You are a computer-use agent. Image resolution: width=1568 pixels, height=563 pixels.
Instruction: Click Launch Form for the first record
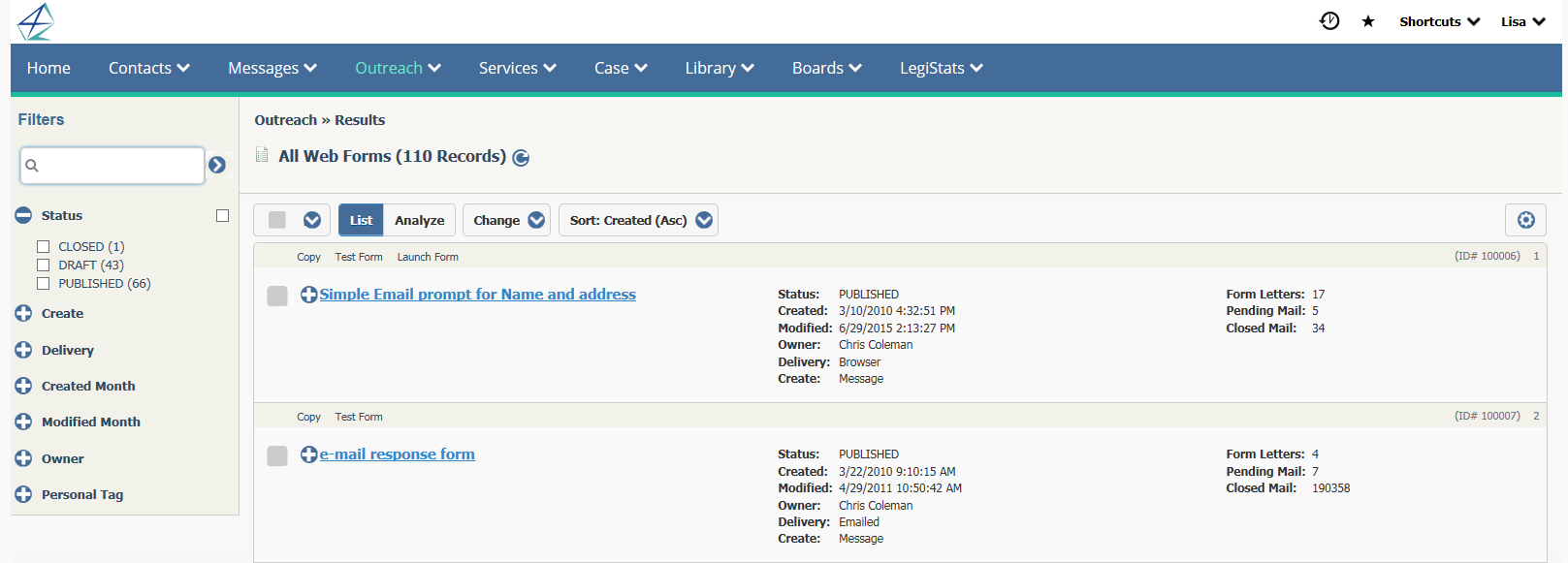pyautogui.click(x=428, y=257)
